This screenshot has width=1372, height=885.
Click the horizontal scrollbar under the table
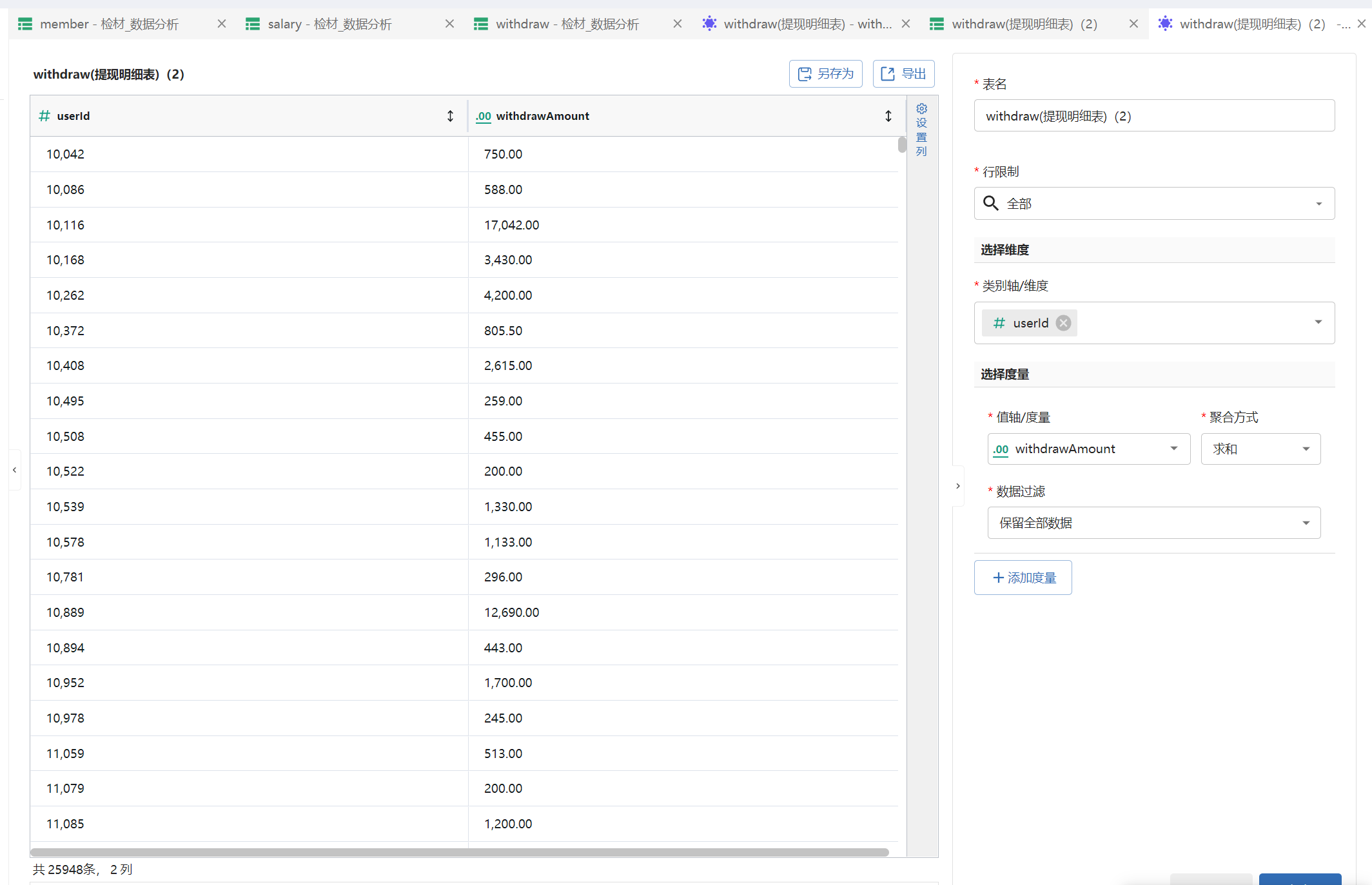pyautogui.click(x=459, y=852)
